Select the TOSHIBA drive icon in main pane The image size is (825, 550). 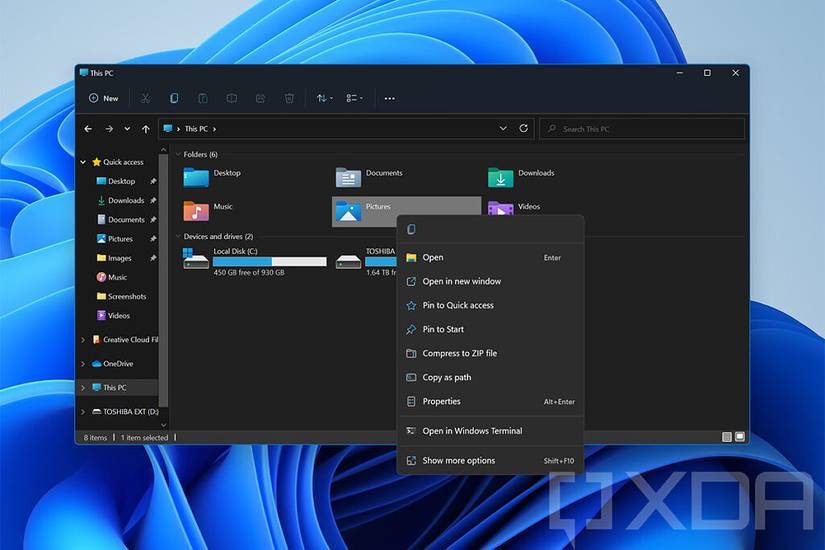[x=348, y=261]
